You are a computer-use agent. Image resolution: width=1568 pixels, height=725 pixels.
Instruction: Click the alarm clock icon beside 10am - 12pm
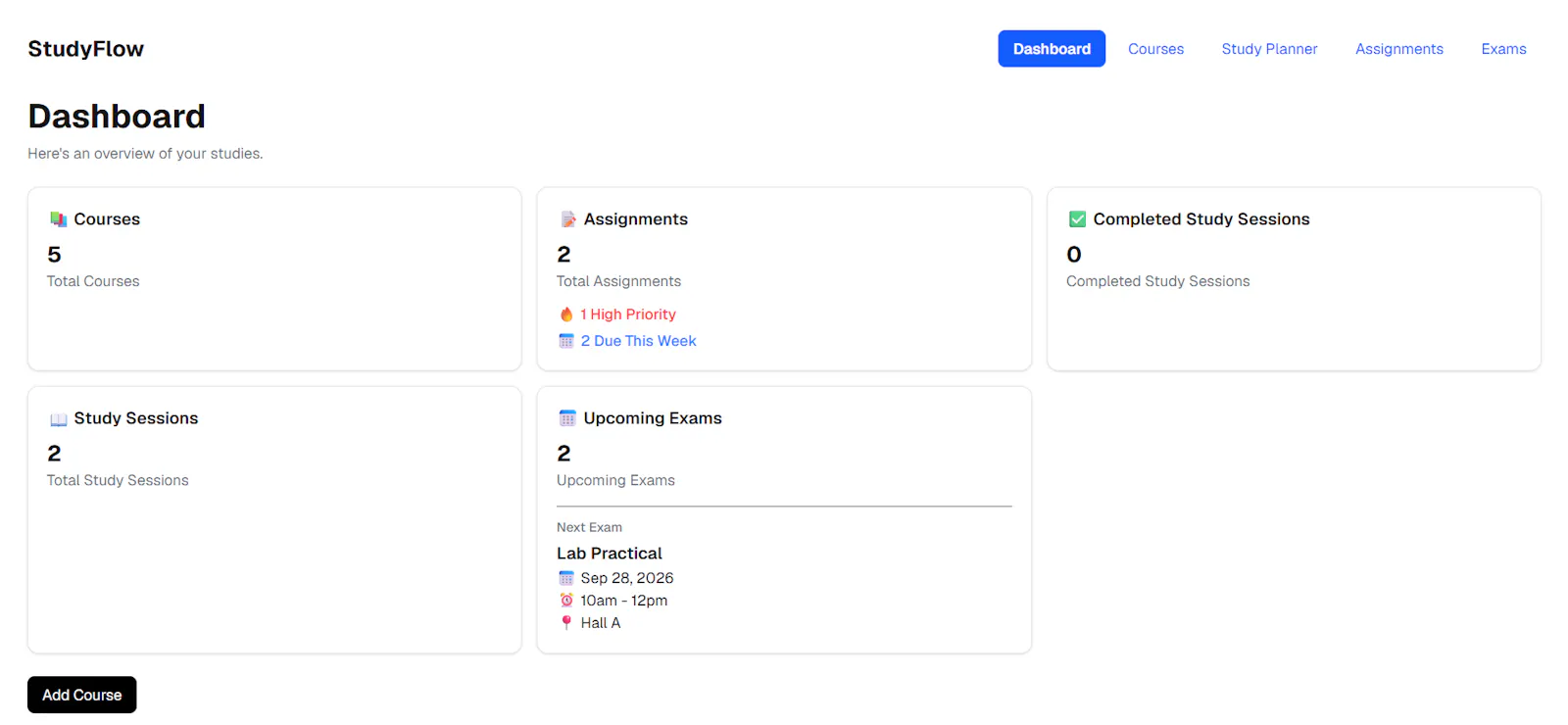[566, 601]
